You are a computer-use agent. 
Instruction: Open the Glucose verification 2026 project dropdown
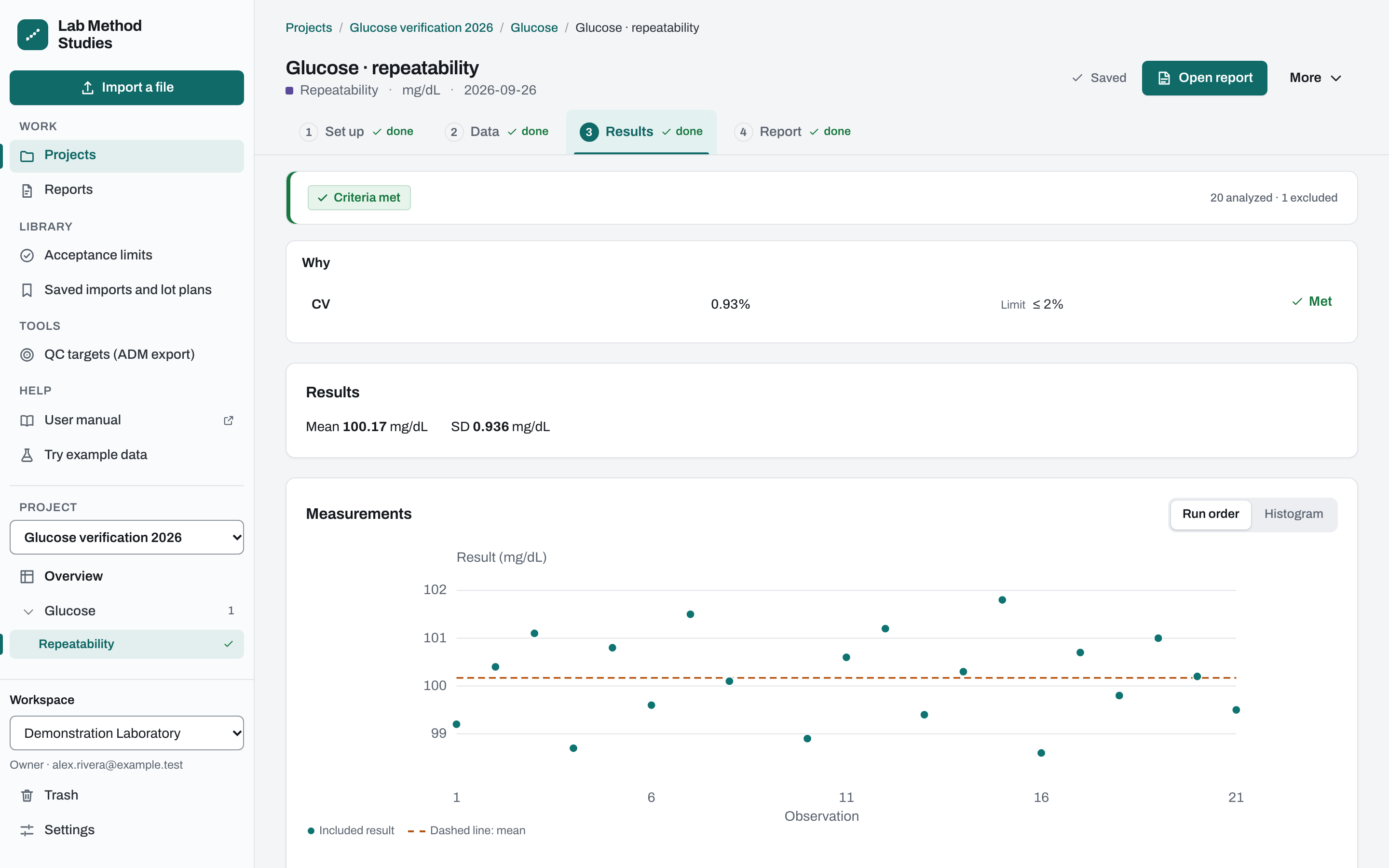(127, 537)
